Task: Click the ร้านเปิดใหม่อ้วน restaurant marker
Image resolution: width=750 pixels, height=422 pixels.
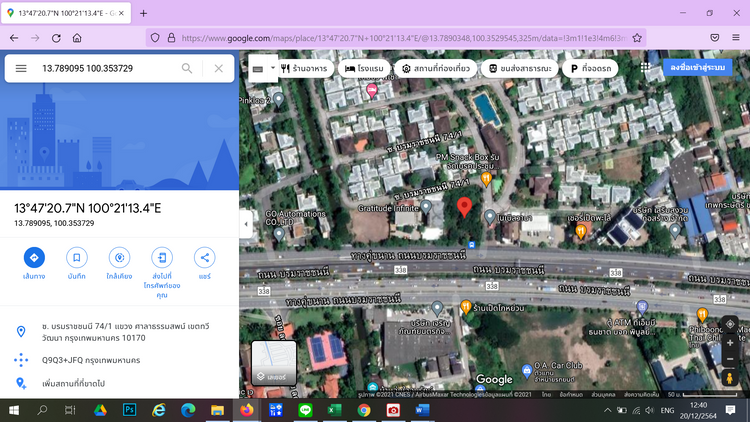Action: point(466,307)
